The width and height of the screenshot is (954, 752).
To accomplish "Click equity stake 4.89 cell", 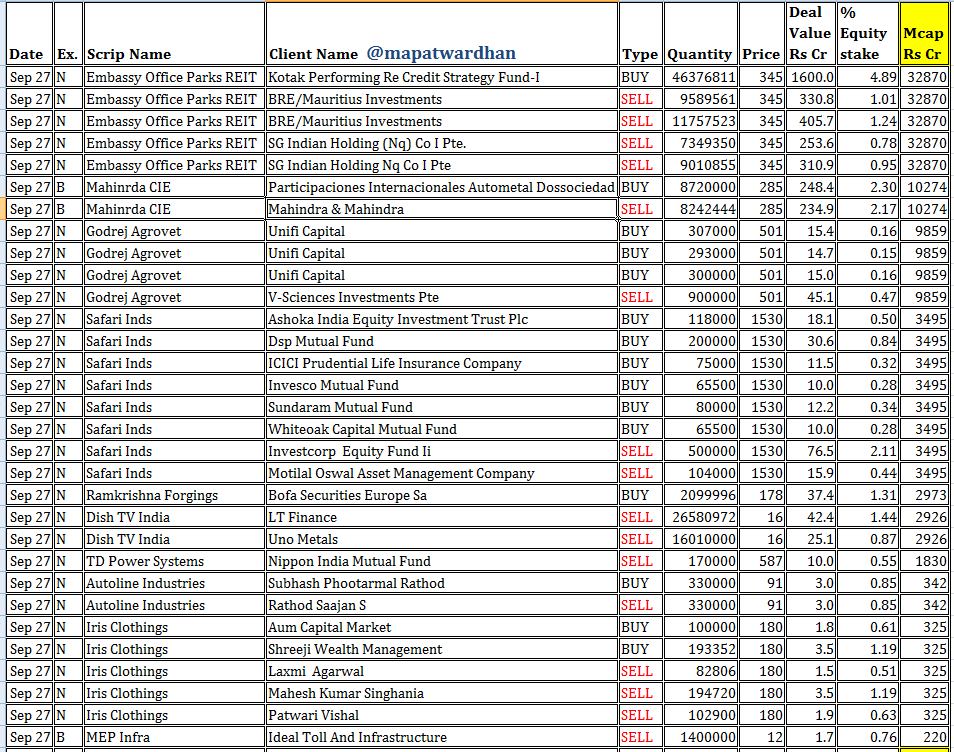I will [868, 77].
